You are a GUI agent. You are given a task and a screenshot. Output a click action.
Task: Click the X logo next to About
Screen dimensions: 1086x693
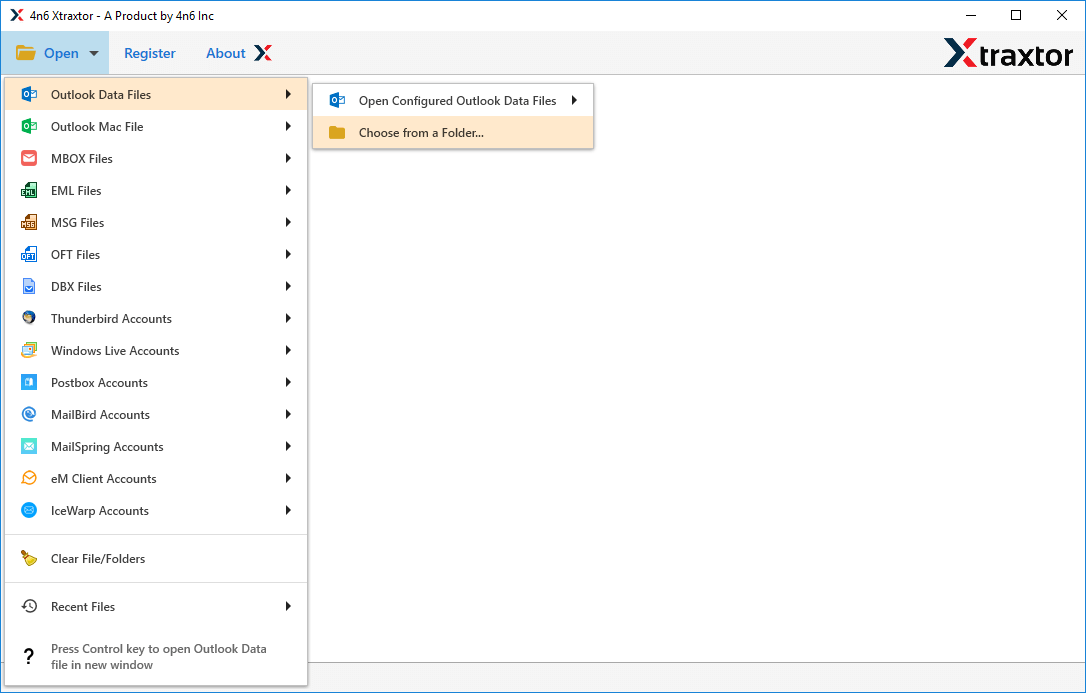coord(262,53)
